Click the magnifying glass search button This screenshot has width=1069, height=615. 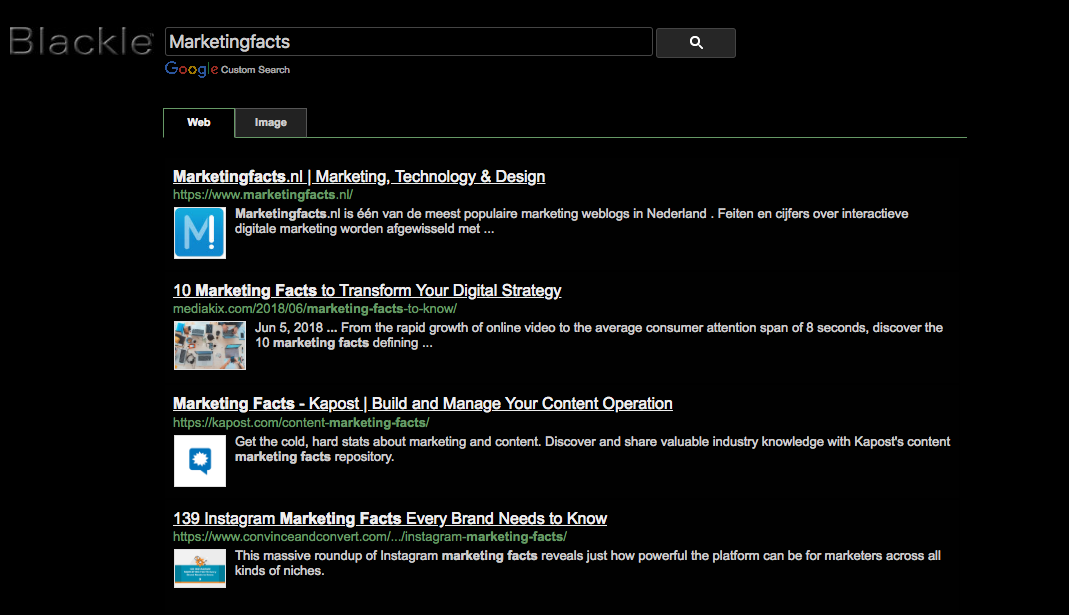(x=696, y=43)
